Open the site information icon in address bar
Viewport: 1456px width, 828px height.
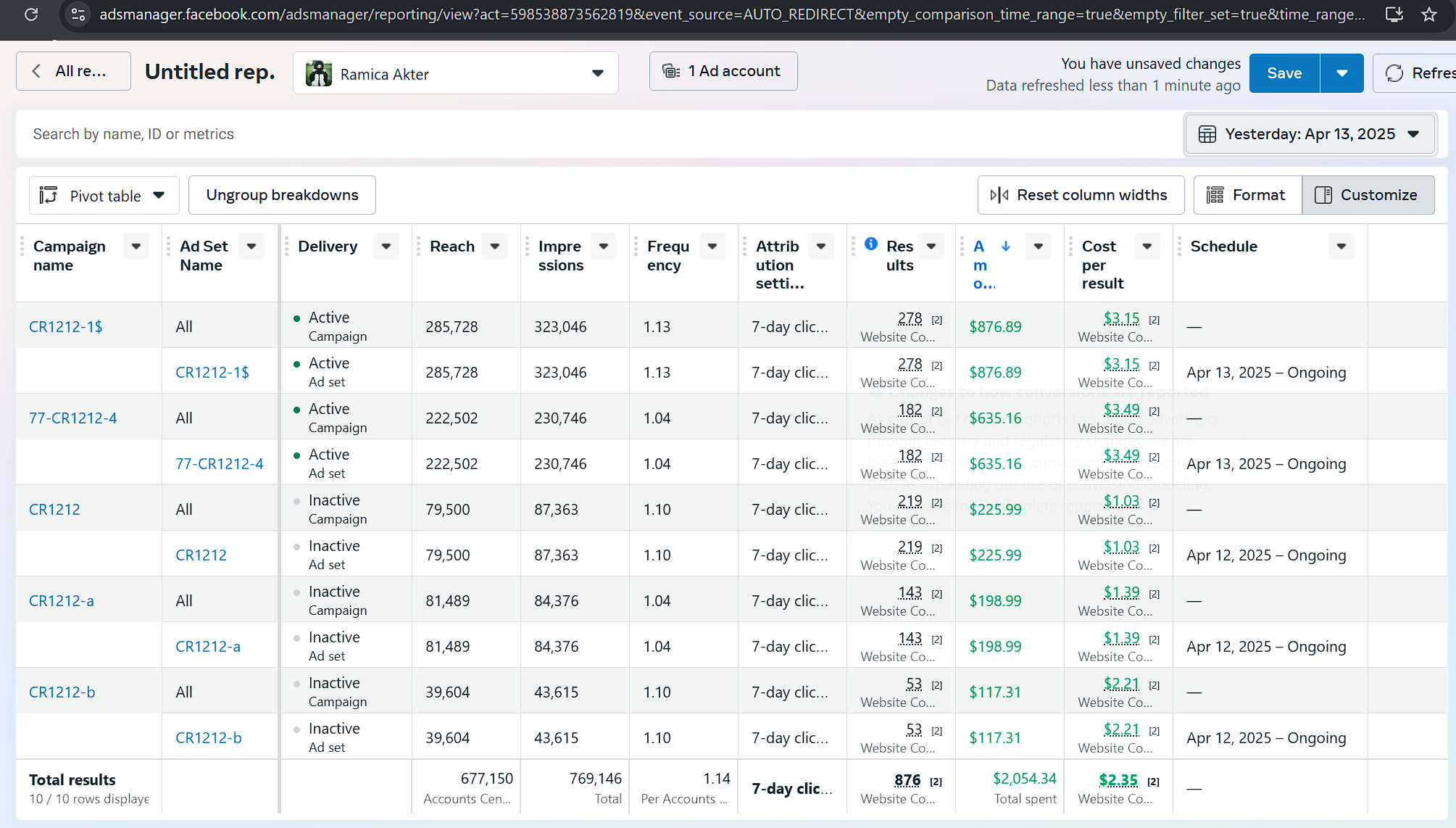coord(78,14)
